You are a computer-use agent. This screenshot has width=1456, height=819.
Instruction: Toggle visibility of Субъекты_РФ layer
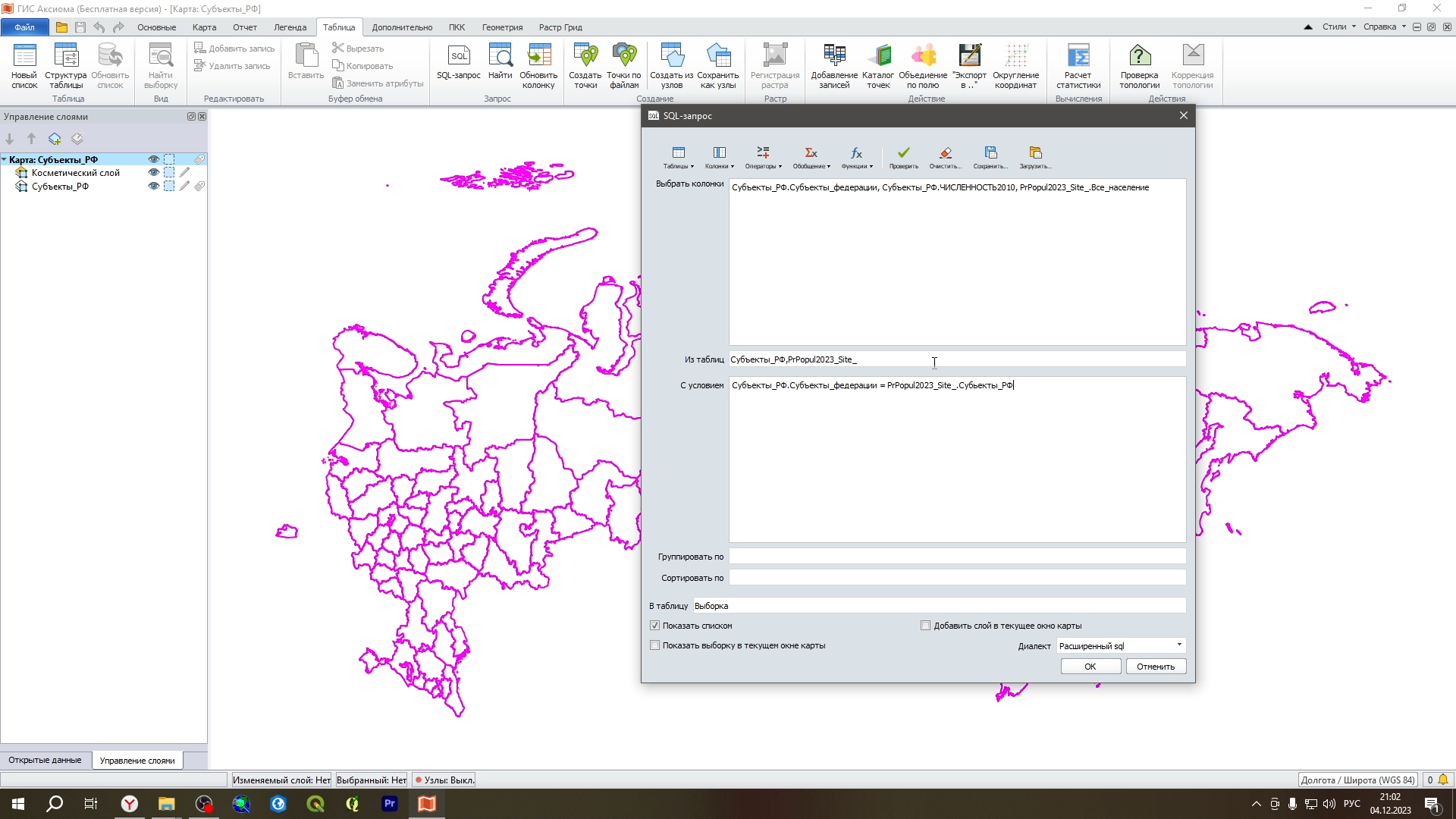point(154,186)
